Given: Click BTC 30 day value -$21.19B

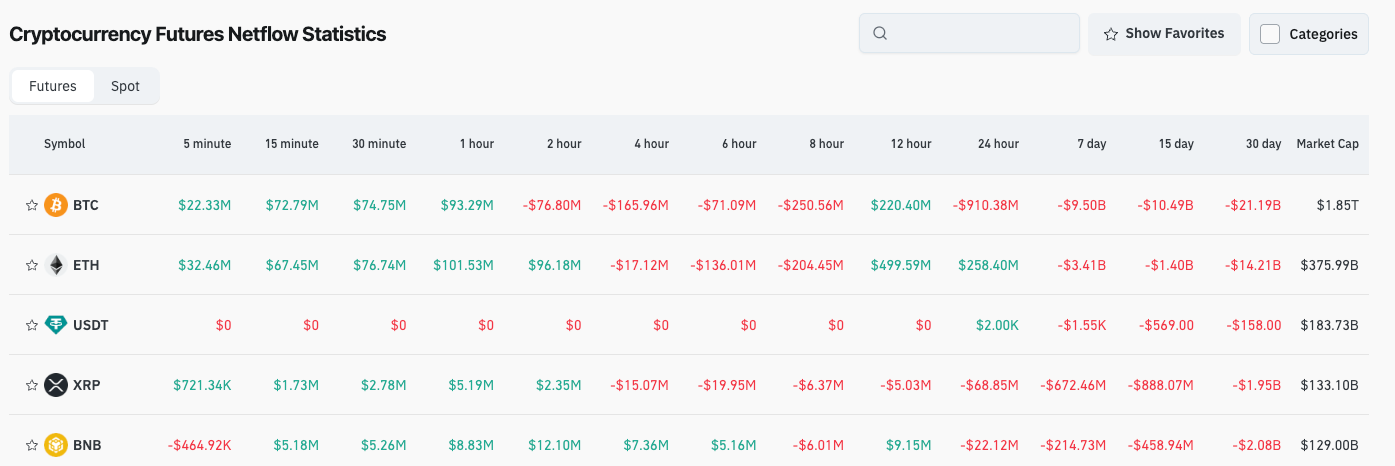Looking at the screenshot, I should click(1253, 205).
